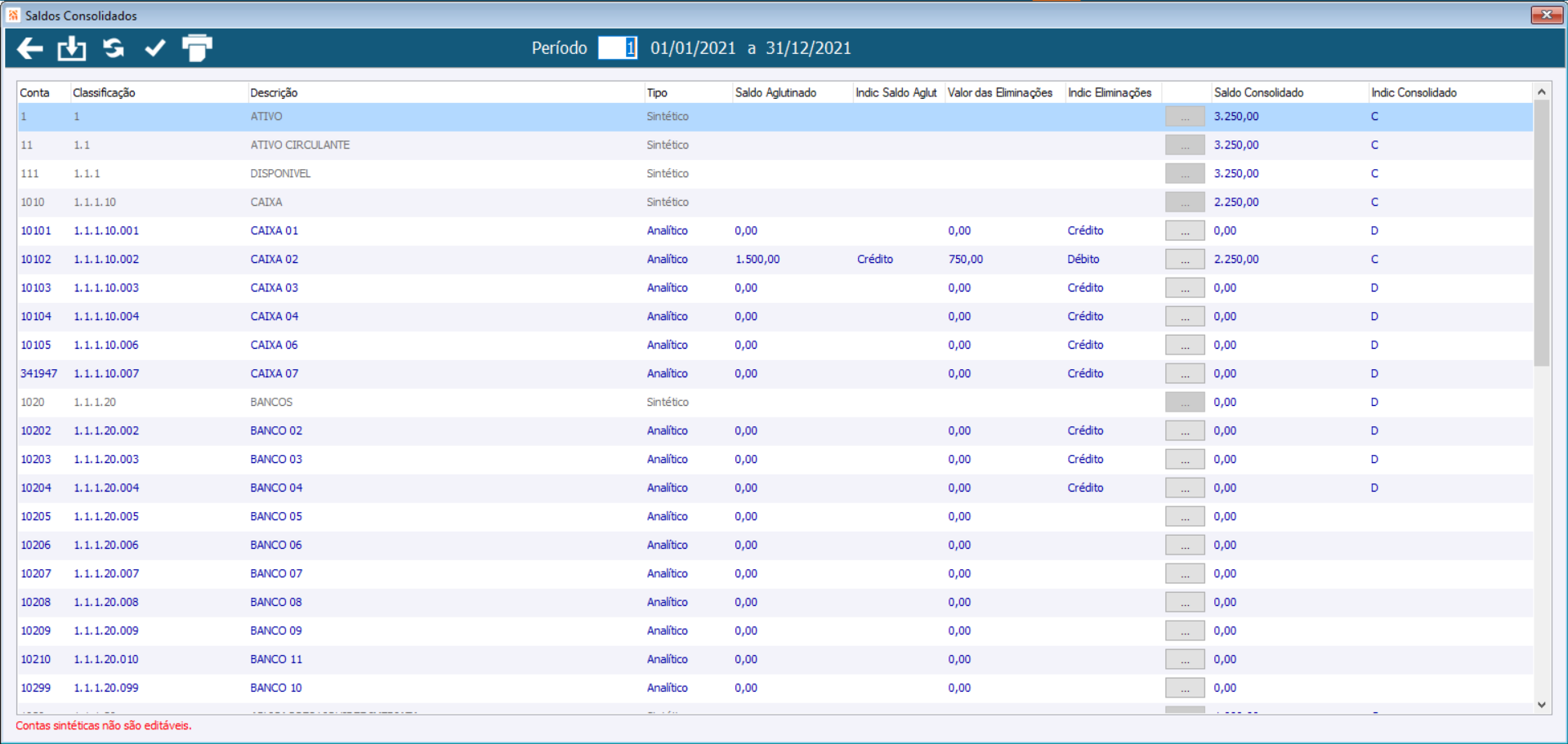The width and height of the screenshot is (1568, 744).
Task: Click account number 10104
Action: point(36,317)
